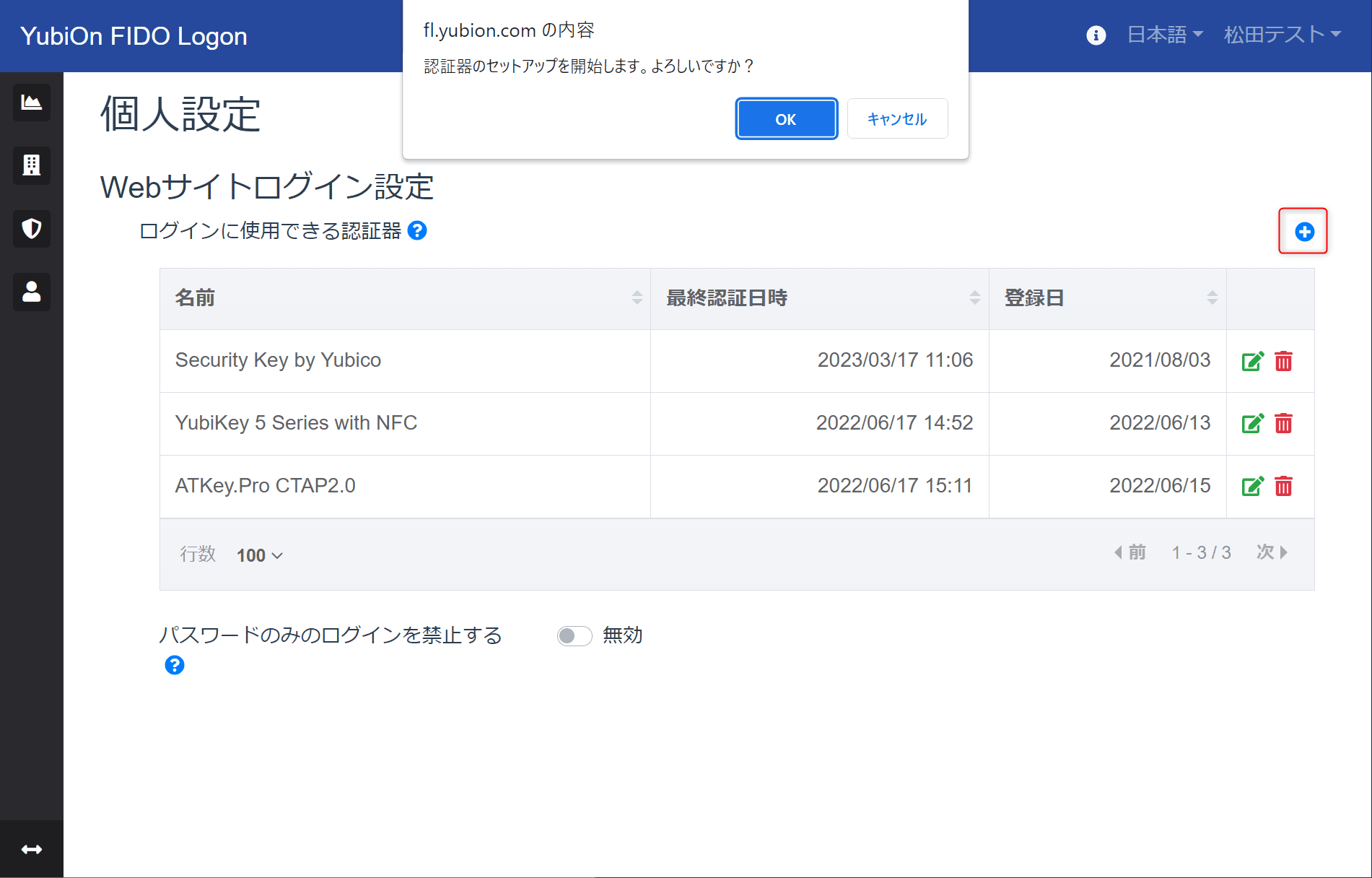Delete the ATKey.Pro CTAP2.0 entry

pos(1283,486)
